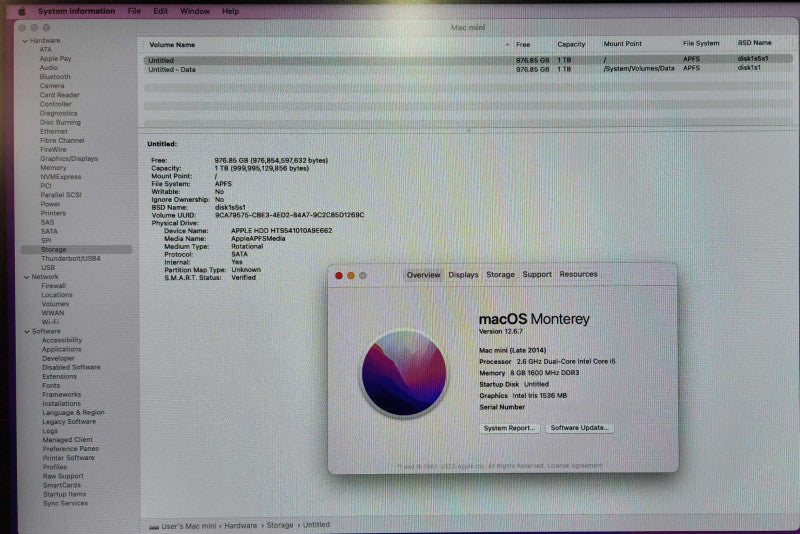Click Storage in the bottom path bar
Viewport: 800px width, 534px height.
280,525
